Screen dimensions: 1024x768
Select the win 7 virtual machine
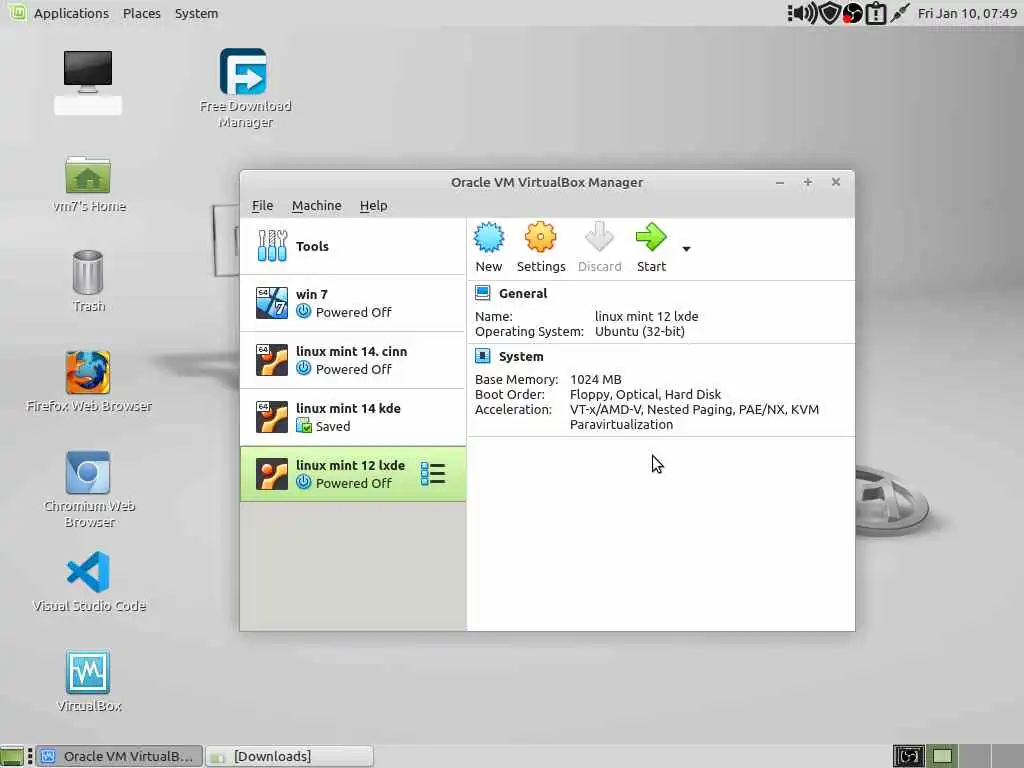coord(353,304)
